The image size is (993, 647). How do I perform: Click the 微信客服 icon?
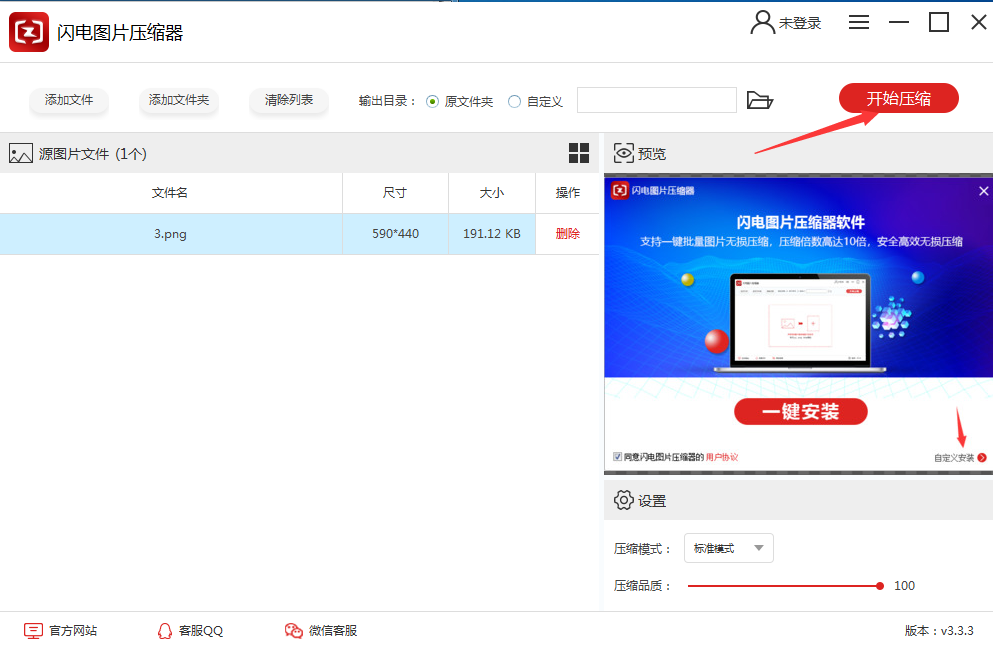pyautogui.click(x=293, y=630)
